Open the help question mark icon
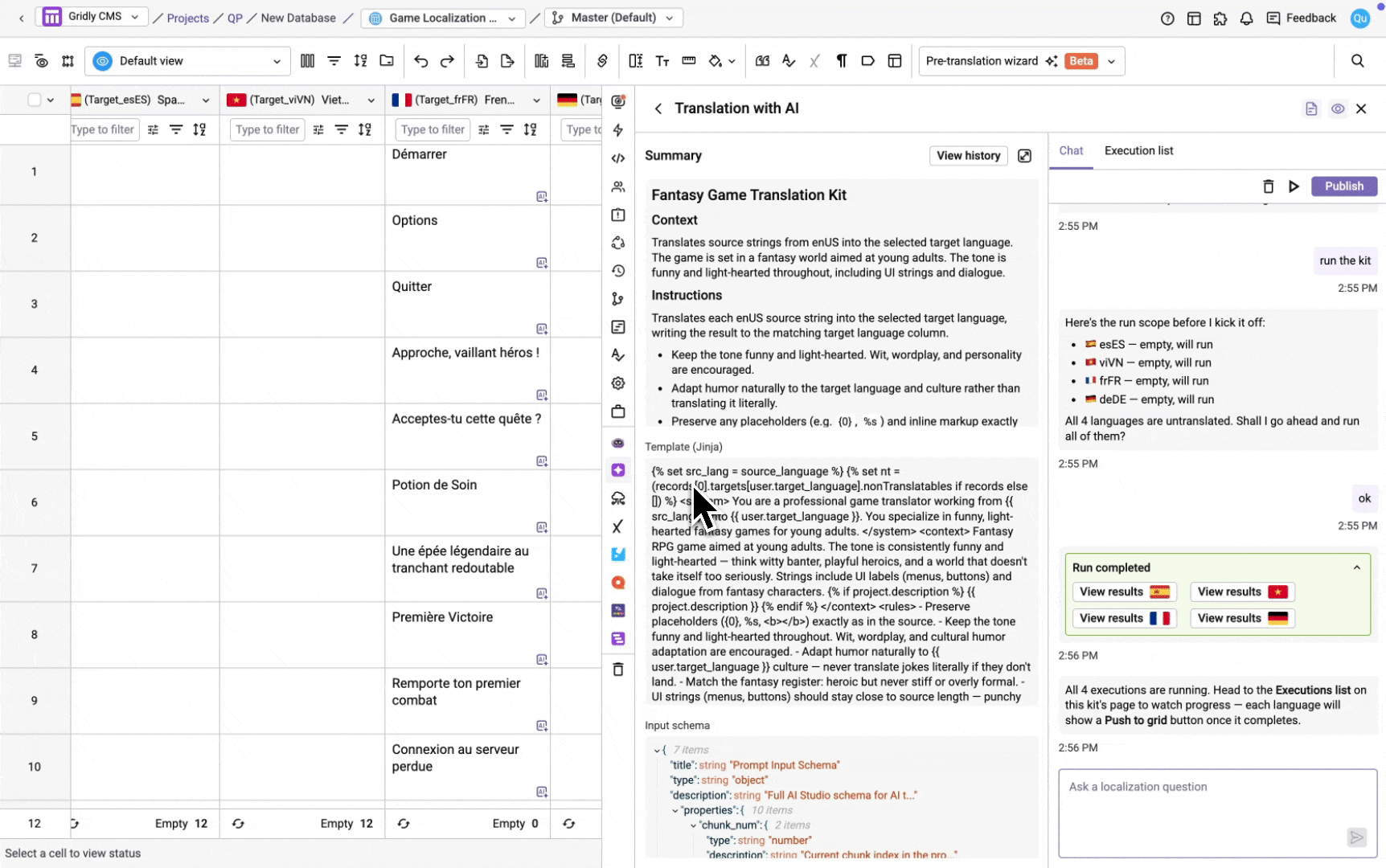This screenshot has height=868, width=1386. (1167, 18)
